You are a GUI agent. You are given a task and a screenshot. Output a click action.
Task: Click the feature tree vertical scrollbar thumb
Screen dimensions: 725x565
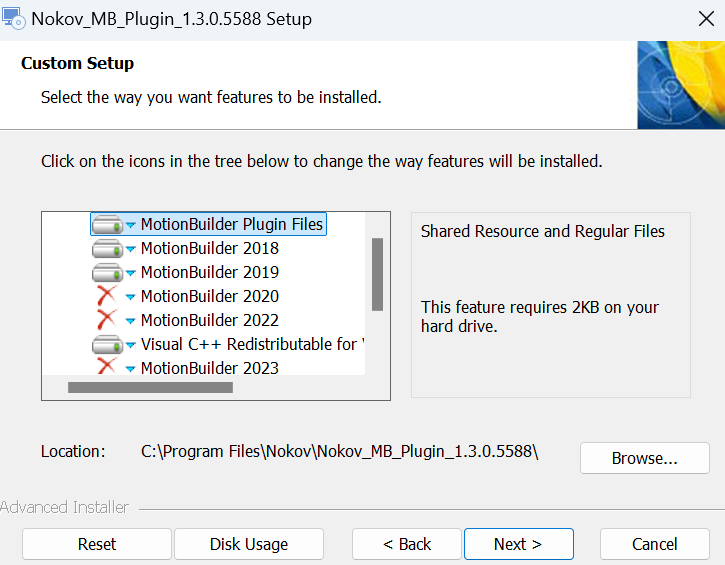377,275
